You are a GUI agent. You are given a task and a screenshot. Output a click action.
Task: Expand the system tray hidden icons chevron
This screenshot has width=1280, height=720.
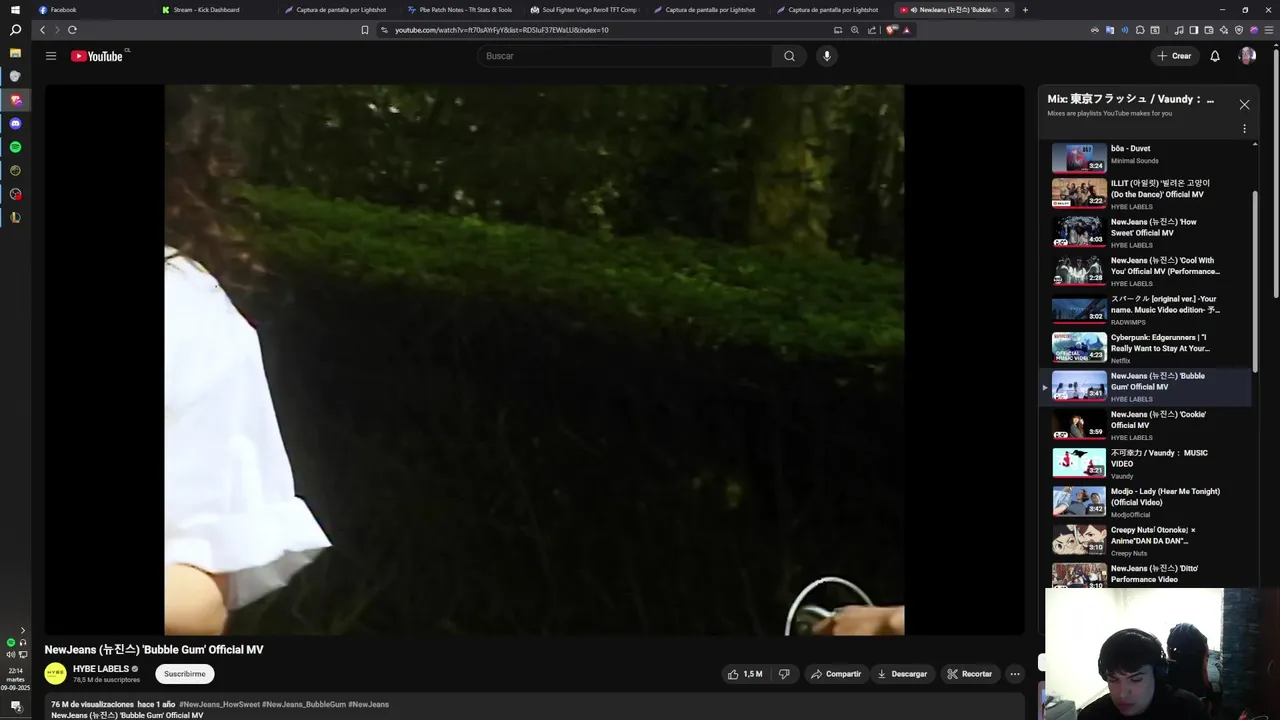pyautogui.click(x=22, y=631)
